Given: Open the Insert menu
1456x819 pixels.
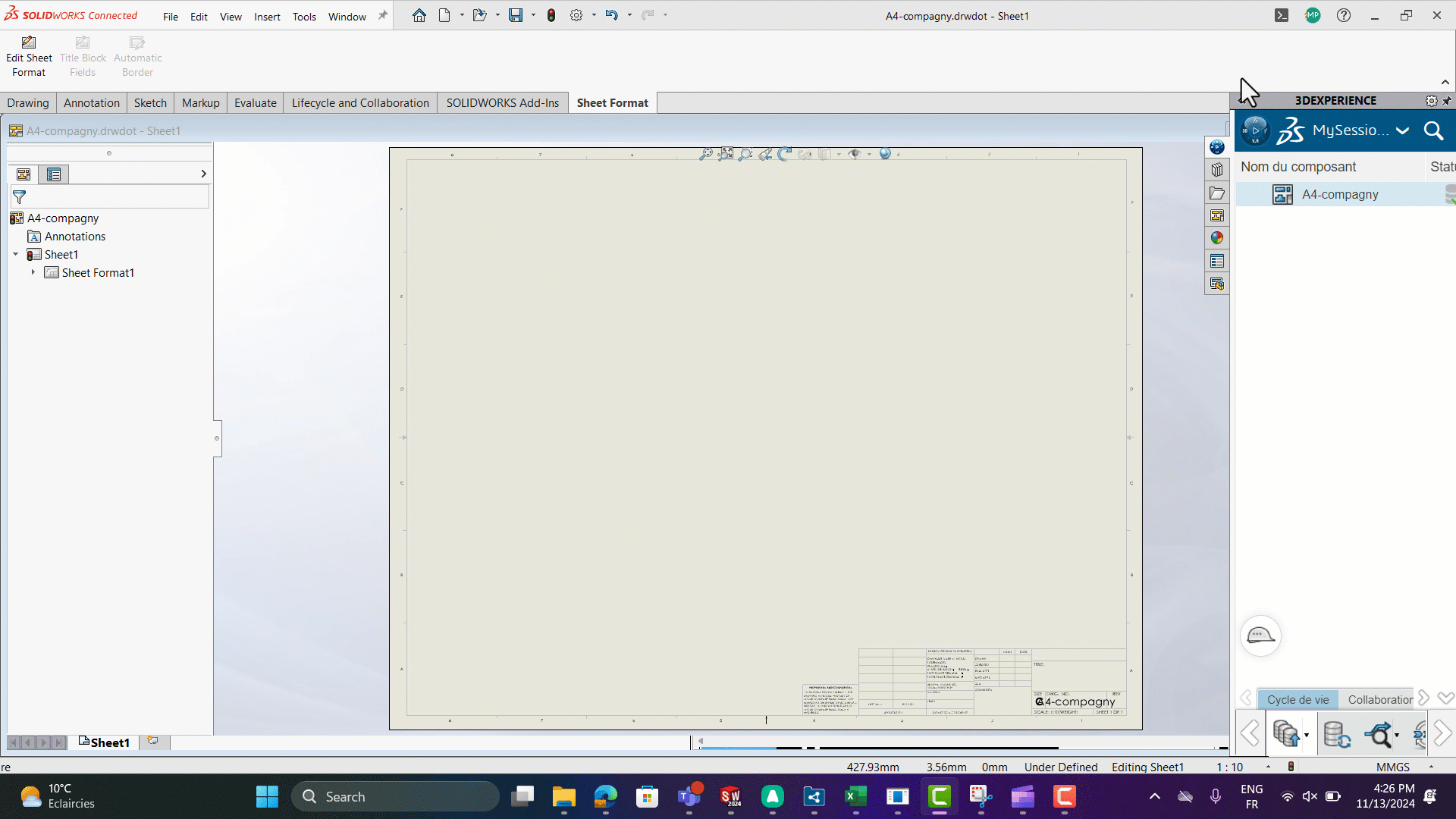Looking at the screenshot, I should [x=267, y=17].
